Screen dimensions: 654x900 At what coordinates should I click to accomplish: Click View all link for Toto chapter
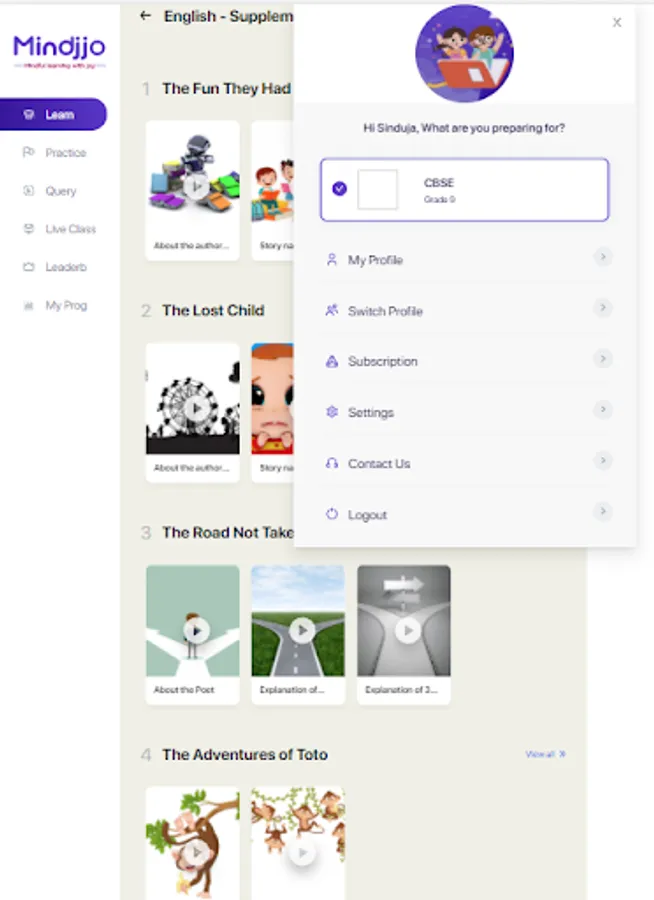545,754
